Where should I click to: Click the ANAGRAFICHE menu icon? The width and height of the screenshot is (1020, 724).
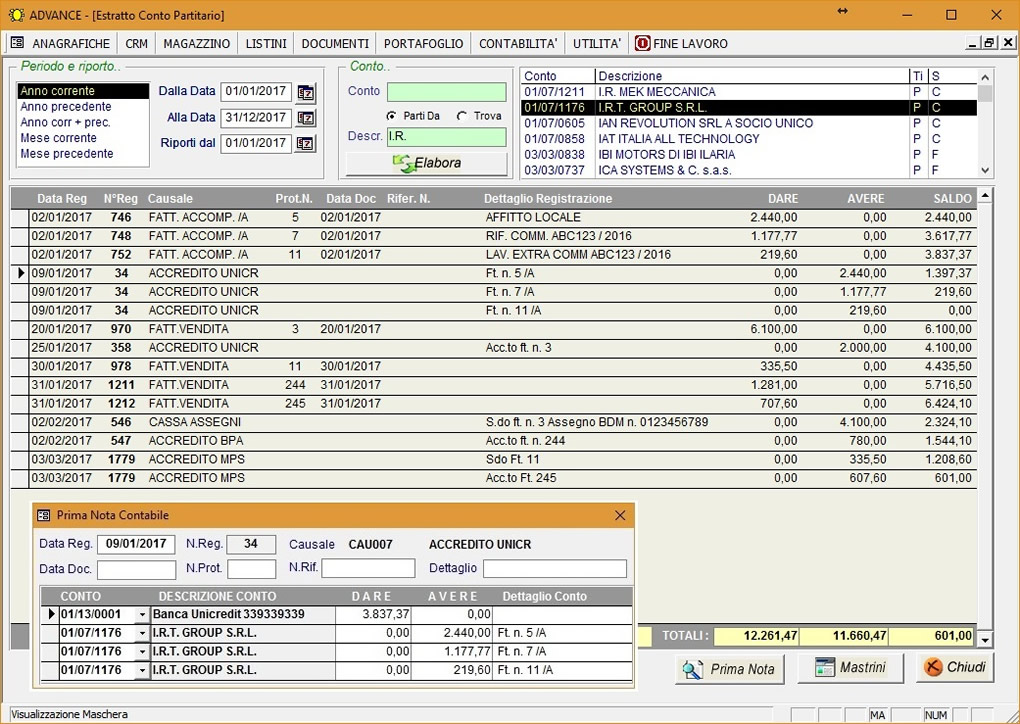tap(17, 44)
